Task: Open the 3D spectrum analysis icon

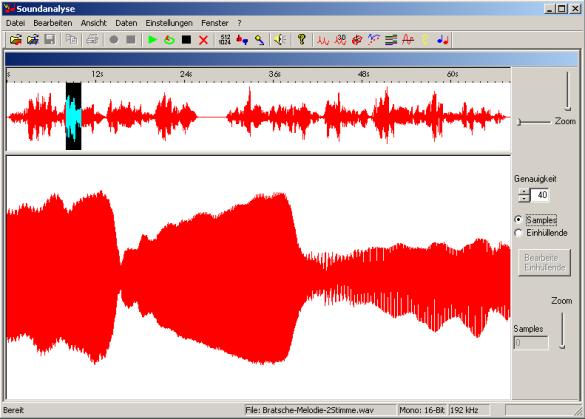Action: (x=340, y=40)
